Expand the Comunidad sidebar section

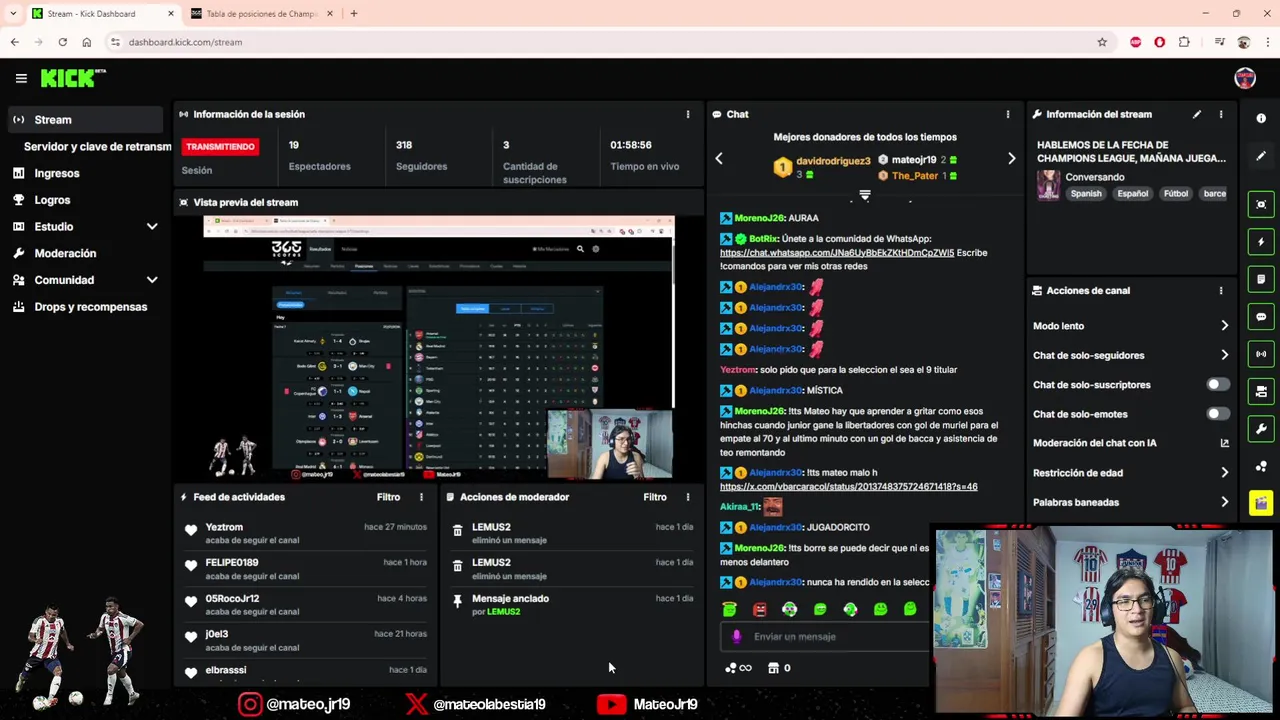(152, 280)
